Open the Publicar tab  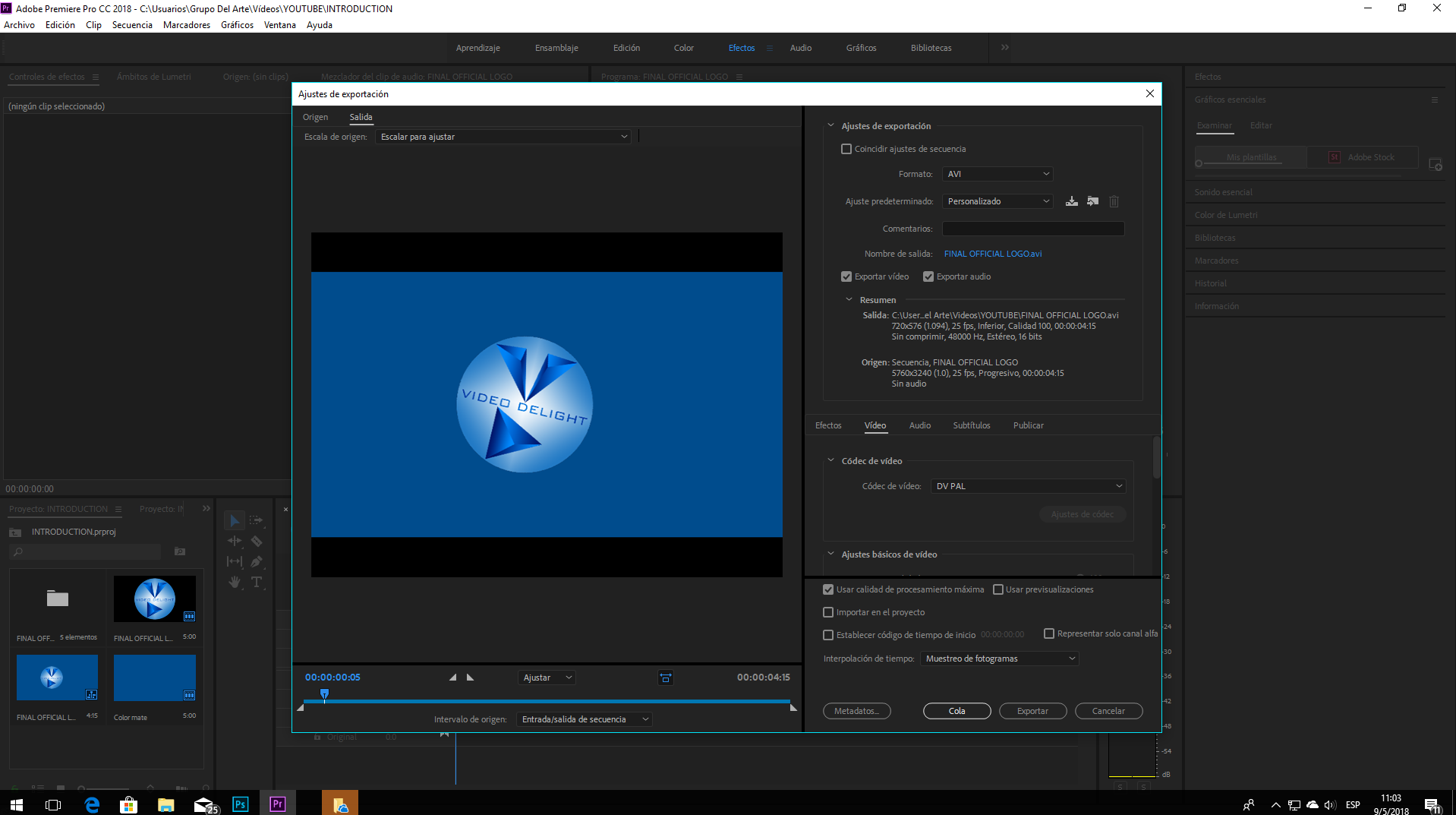tap(1029, 425)
